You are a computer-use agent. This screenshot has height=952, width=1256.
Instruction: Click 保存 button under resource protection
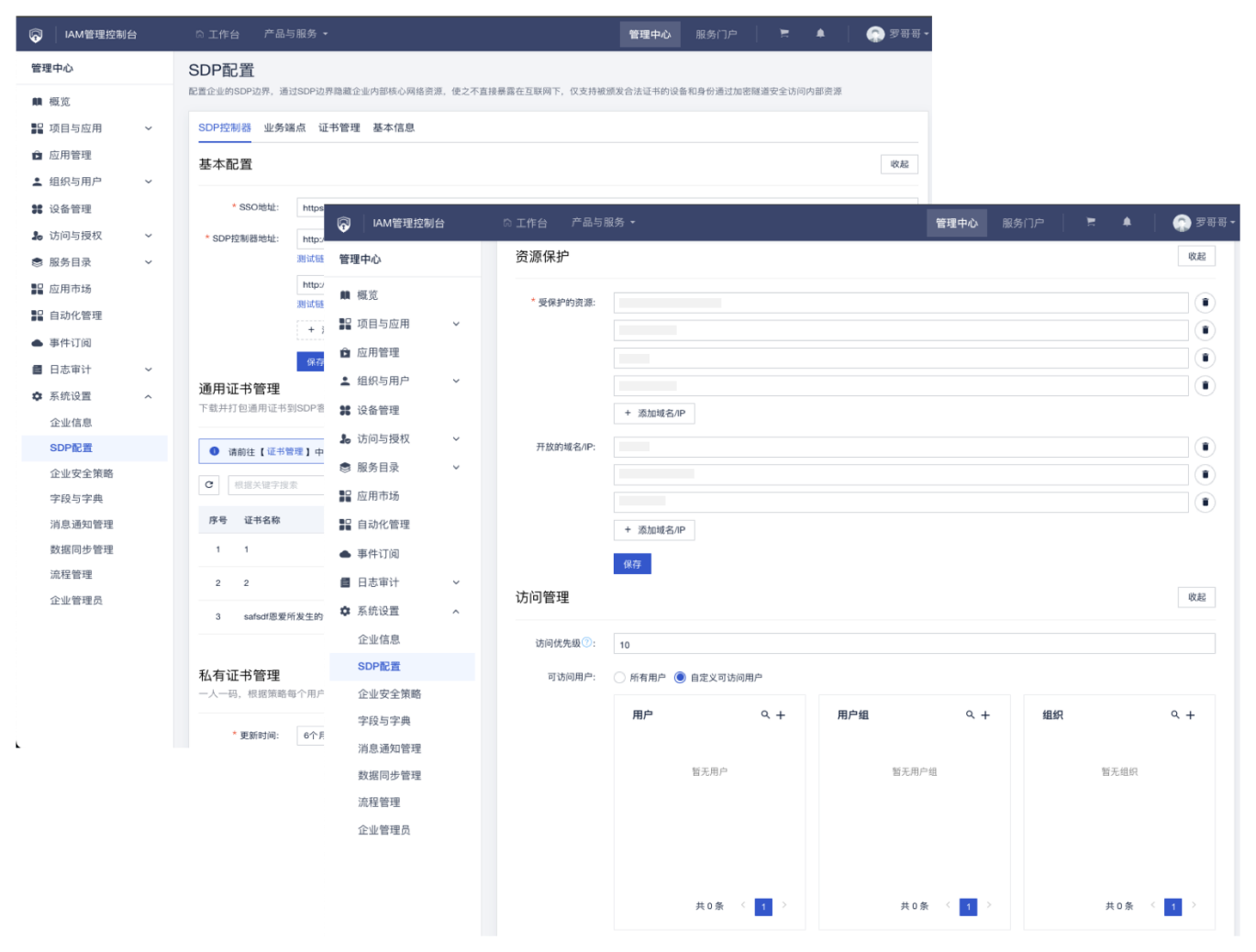[631, 564]
